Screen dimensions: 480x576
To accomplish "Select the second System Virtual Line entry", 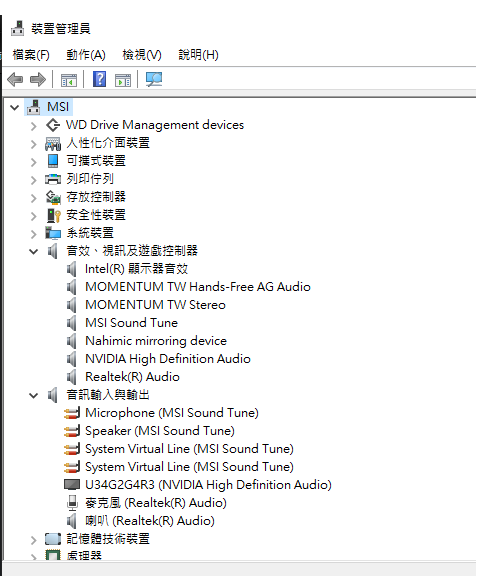I will point(190,467).
